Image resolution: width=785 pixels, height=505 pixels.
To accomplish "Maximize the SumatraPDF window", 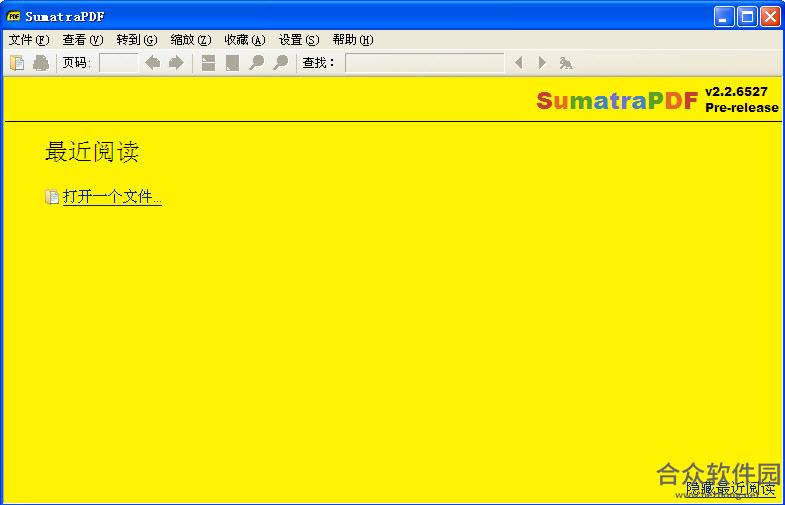I will (x=747, y=17).
